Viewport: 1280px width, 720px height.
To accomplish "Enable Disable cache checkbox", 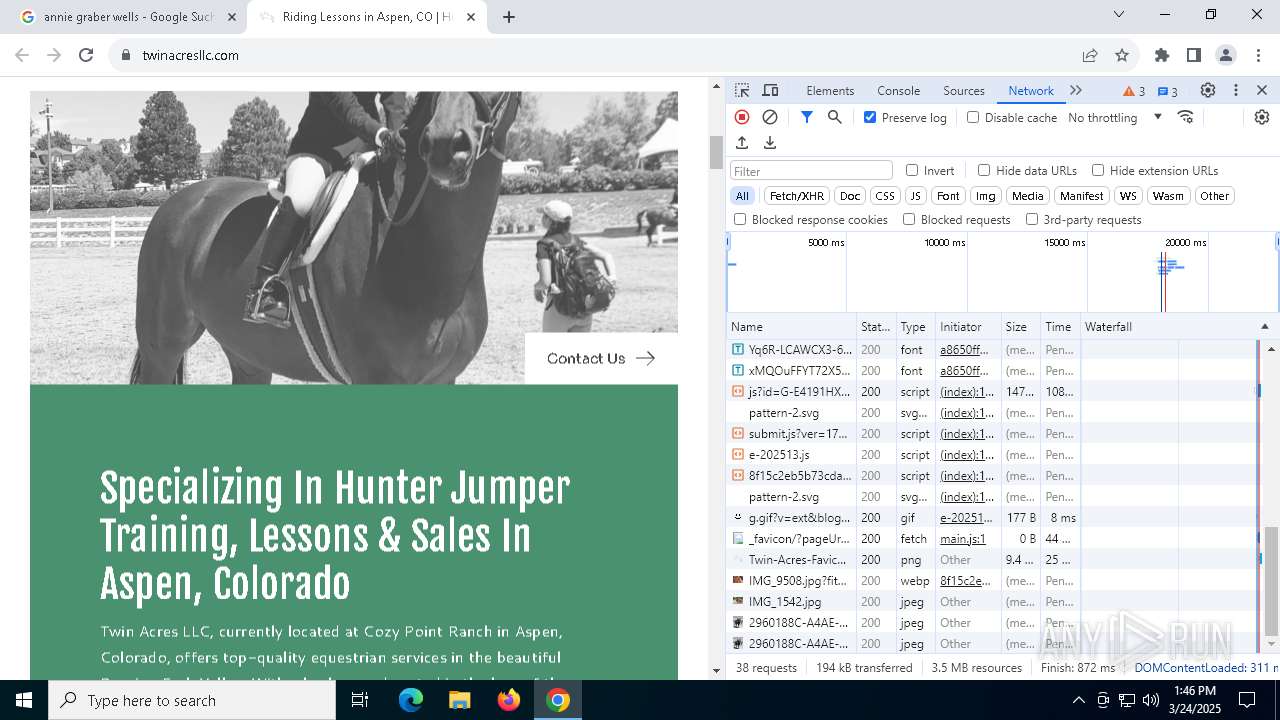I will click(x=973, y=117).
